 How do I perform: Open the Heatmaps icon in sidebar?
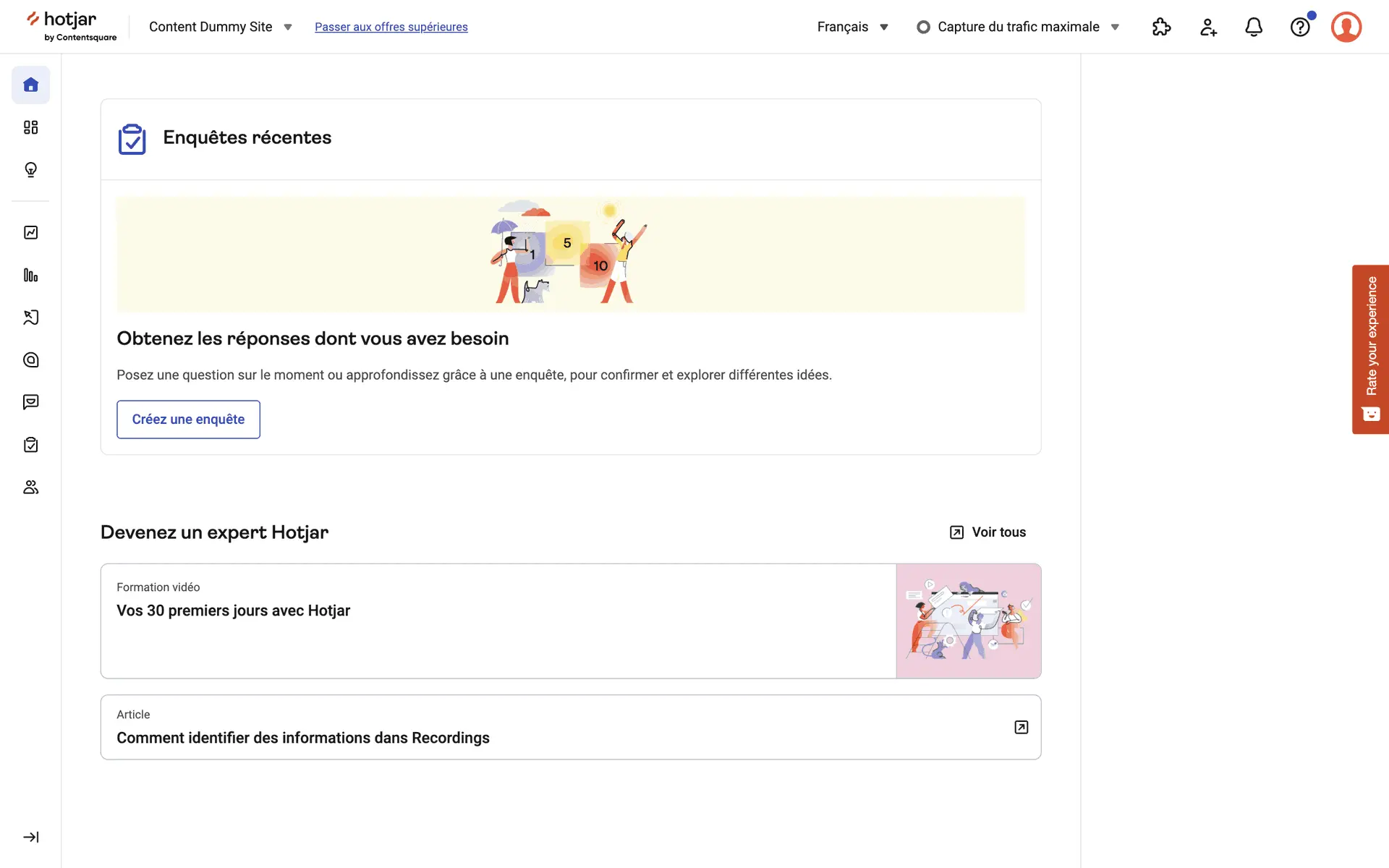(30, 359)
